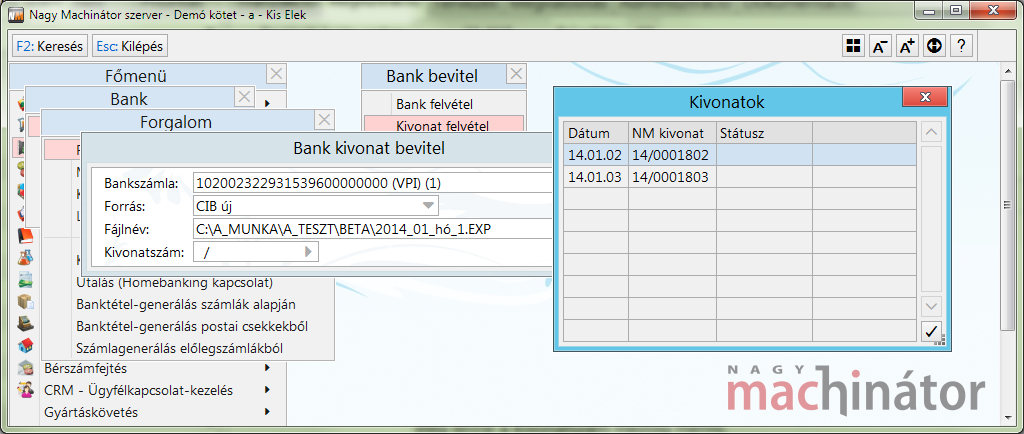Confirm selection with Kivonatok checkmark icon
Image resolution: width=1024 pixels, height=434 pixels.
(x=931, y=331)
